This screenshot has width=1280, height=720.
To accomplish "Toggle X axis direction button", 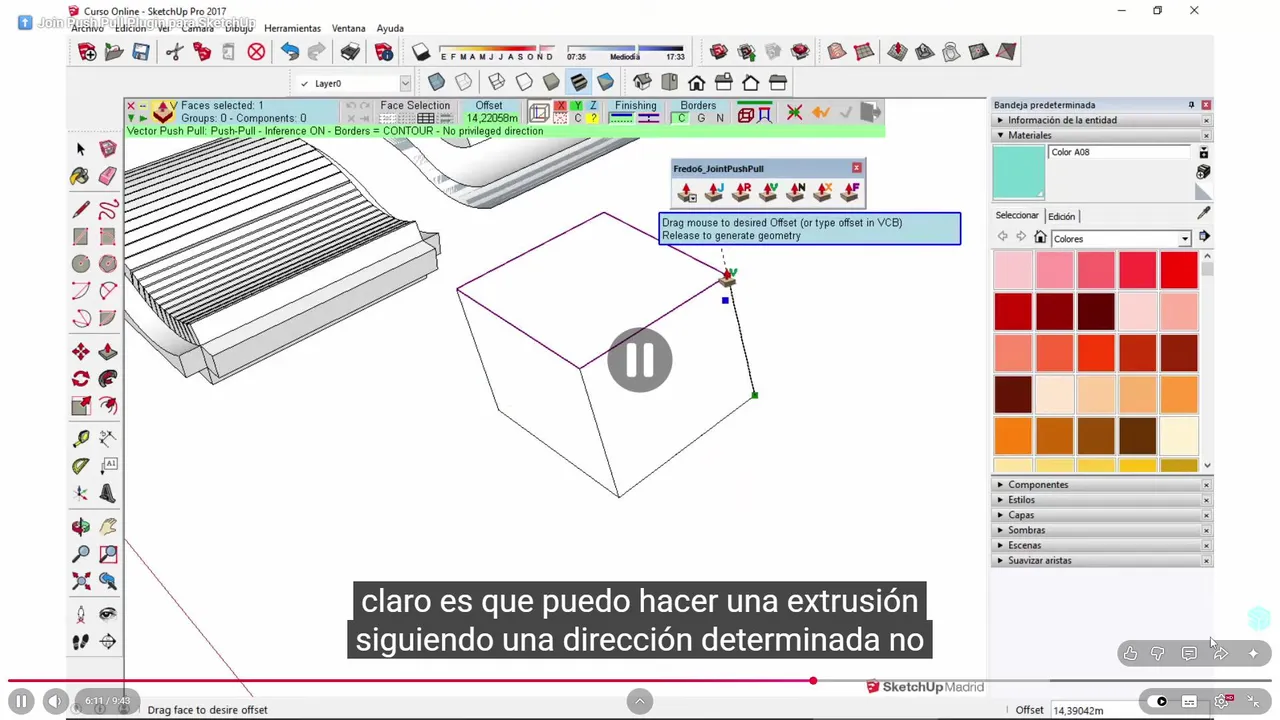I will [x=561, y=105].
